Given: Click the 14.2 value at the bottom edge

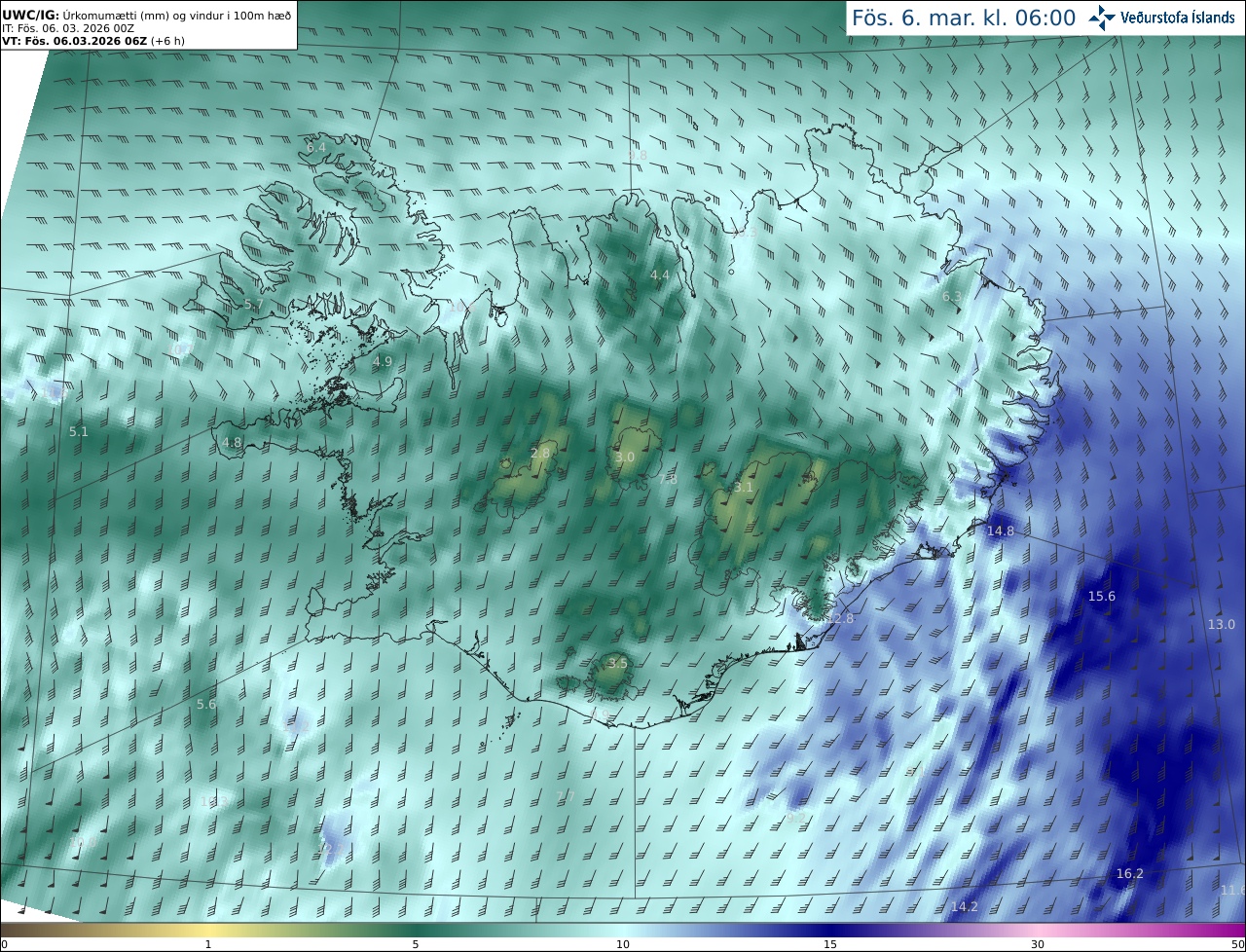Looking at the screenshot, I should [x=965, y=906].
